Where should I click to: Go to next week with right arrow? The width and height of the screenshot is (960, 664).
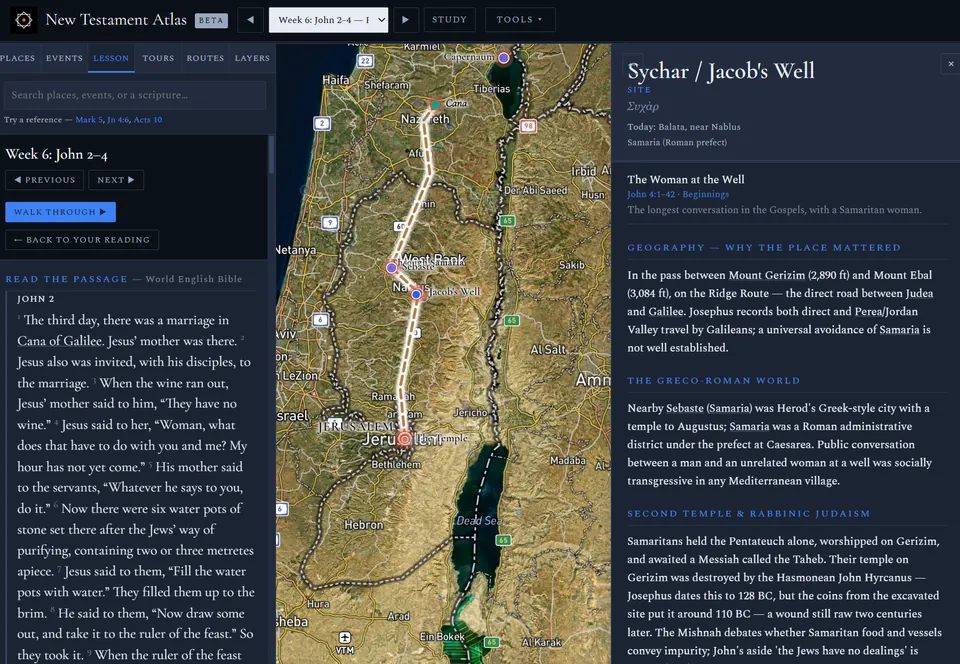pyautogui.click(x=405, y=20)
